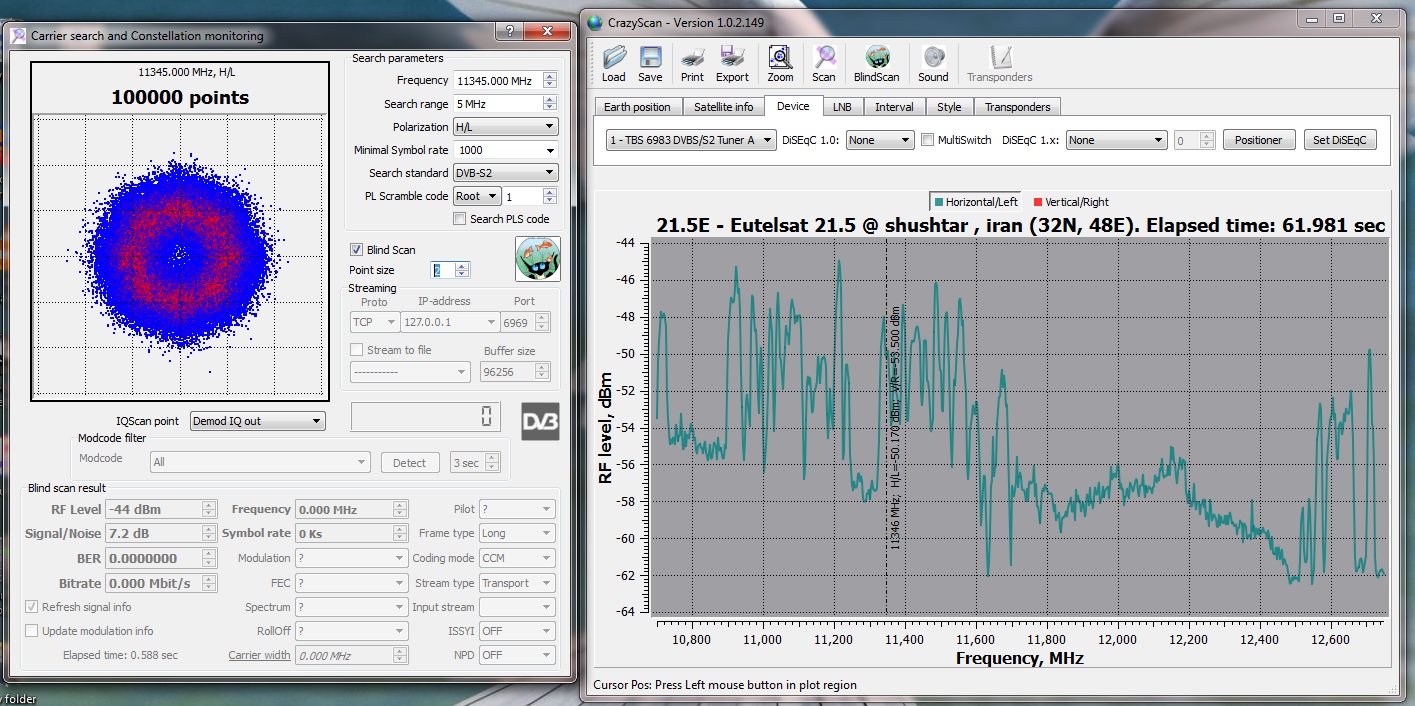Click the DVB logo button

(540, 421)
